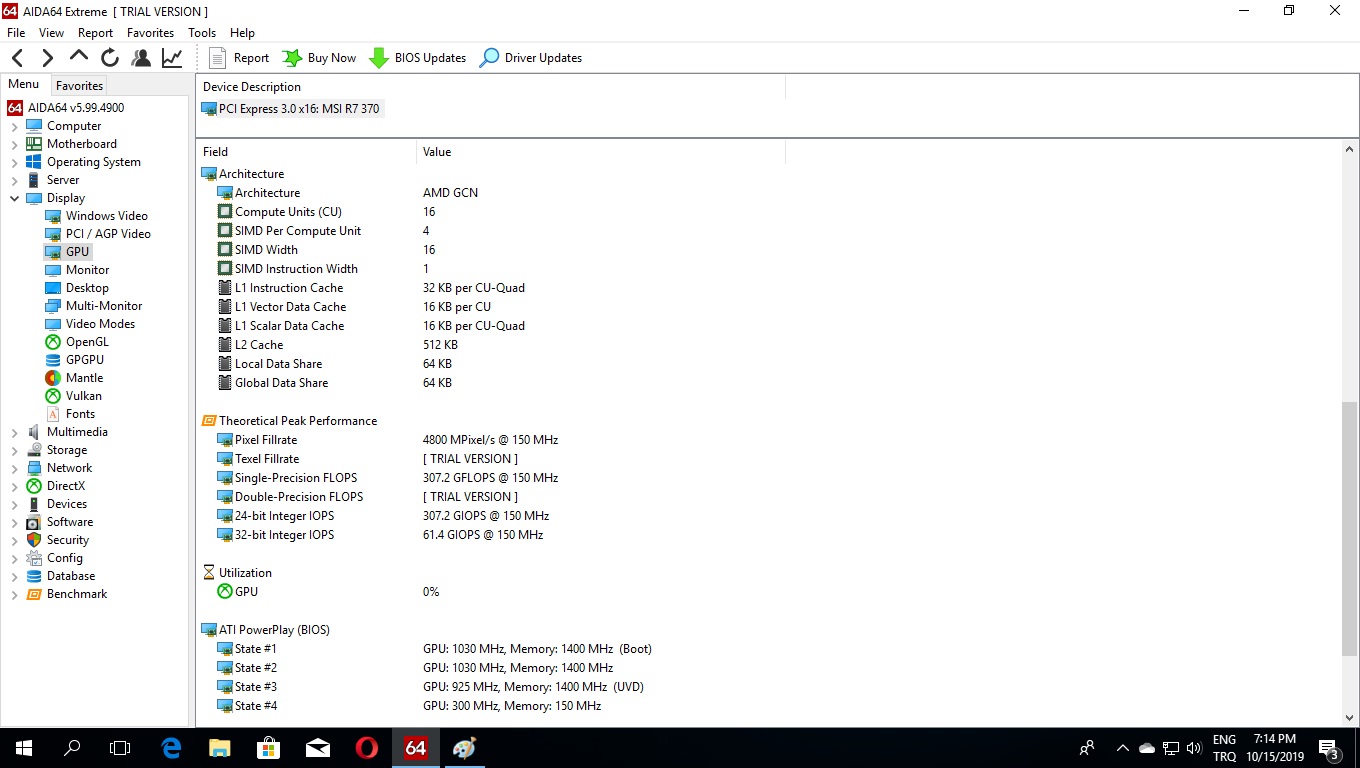Viewport: 1360px width, 768px height.
Task: Select the MSI R7 370 device entry
Action: point(291,109)
